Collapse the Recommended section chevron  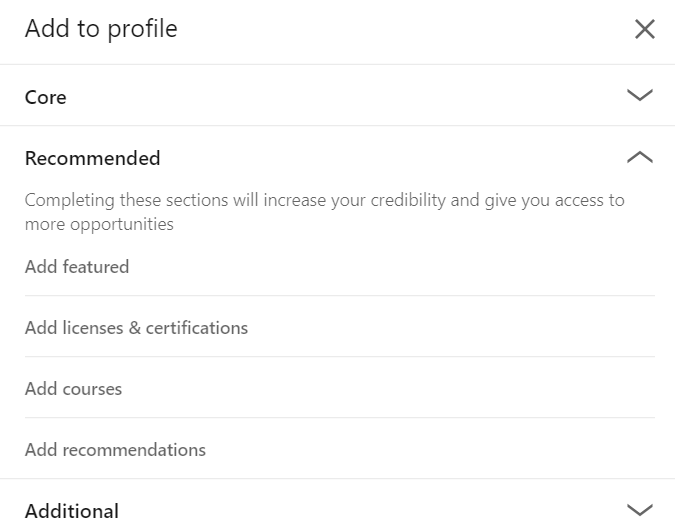[639, 157]
